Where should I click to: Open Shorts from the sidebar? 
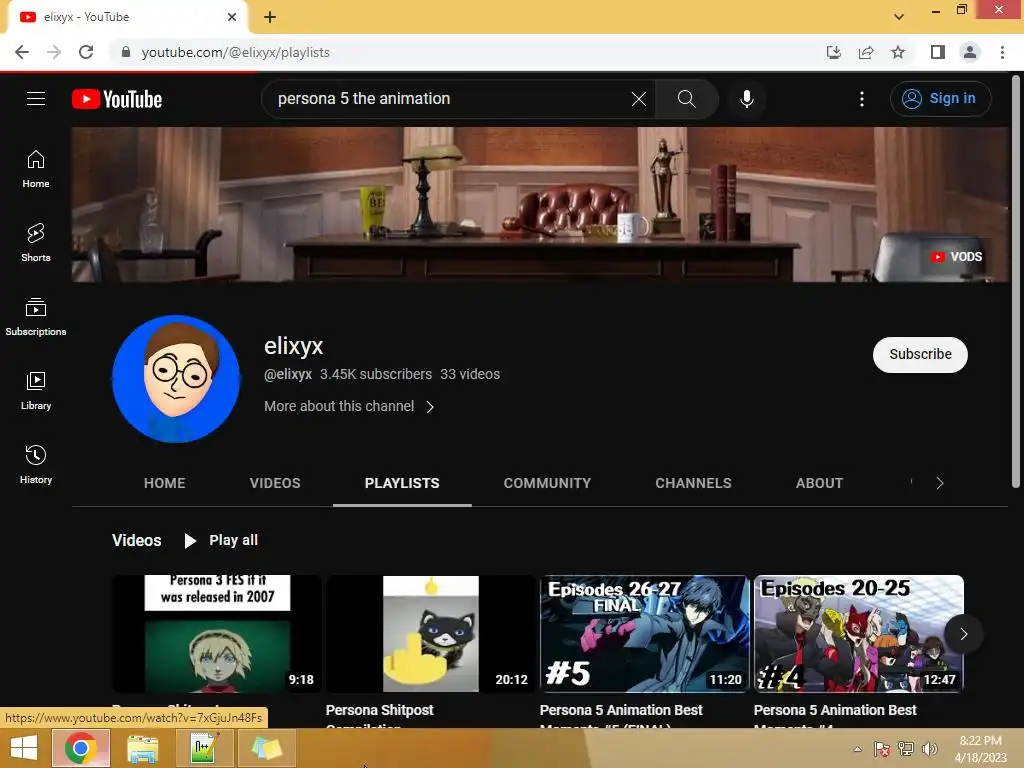point(36,243)
